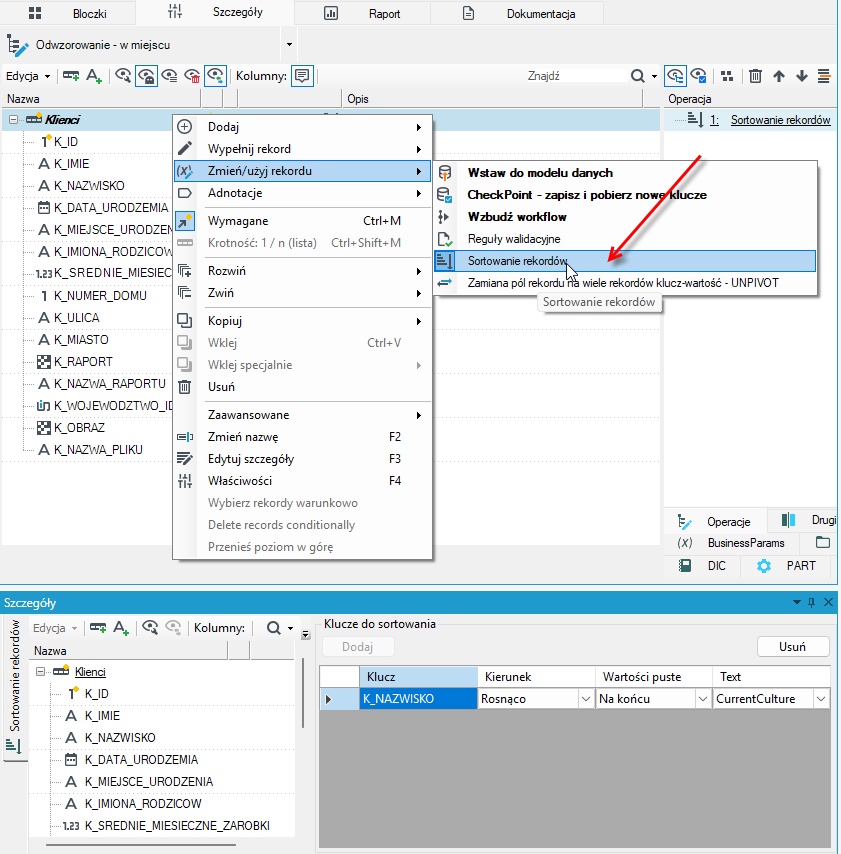841x854 pixels.
Task: Click add-record icon in the top toolbar
Action: 71,76
